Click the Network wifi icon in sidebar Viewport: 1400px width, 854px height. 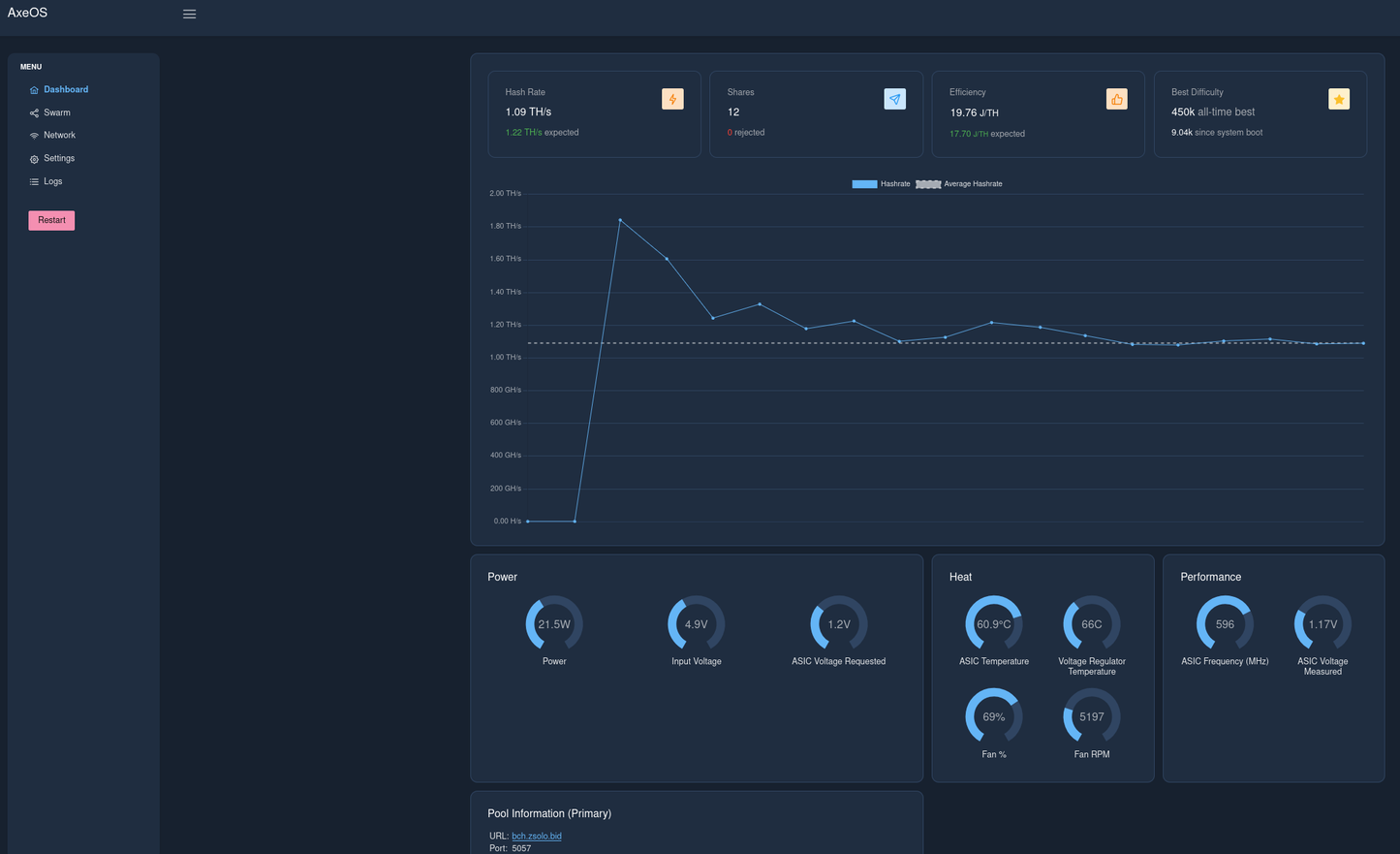coord(34,136)
